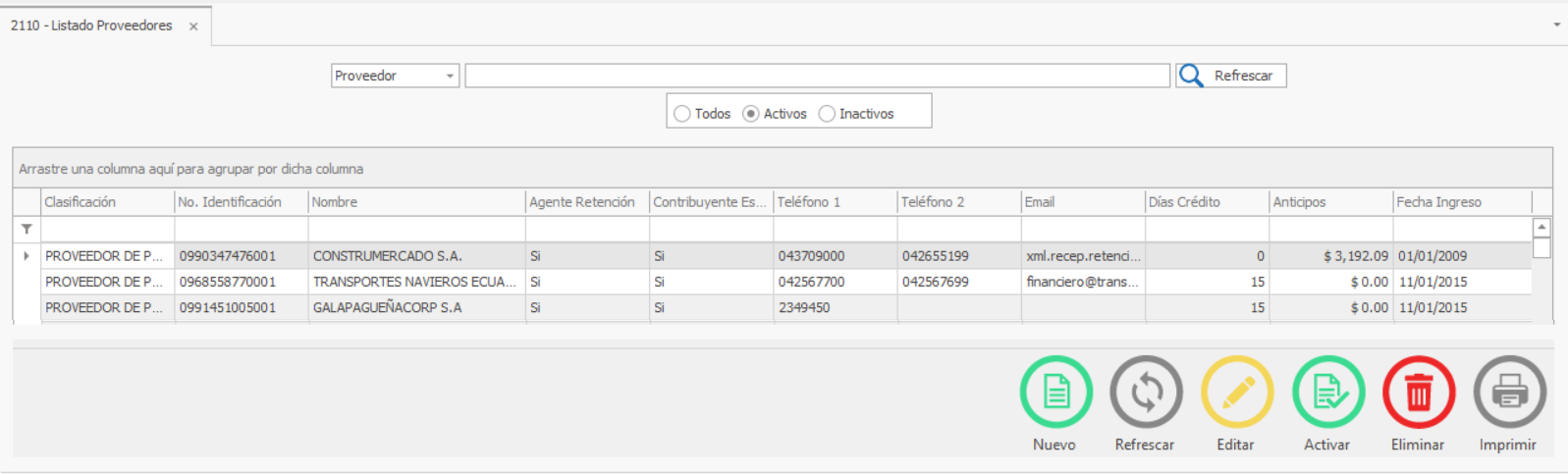Image resolution: width=1568 pixels, height=474 pixels.
Task: Click the grid vertical scrollbar up arrow
Action: click(1541, 227)
